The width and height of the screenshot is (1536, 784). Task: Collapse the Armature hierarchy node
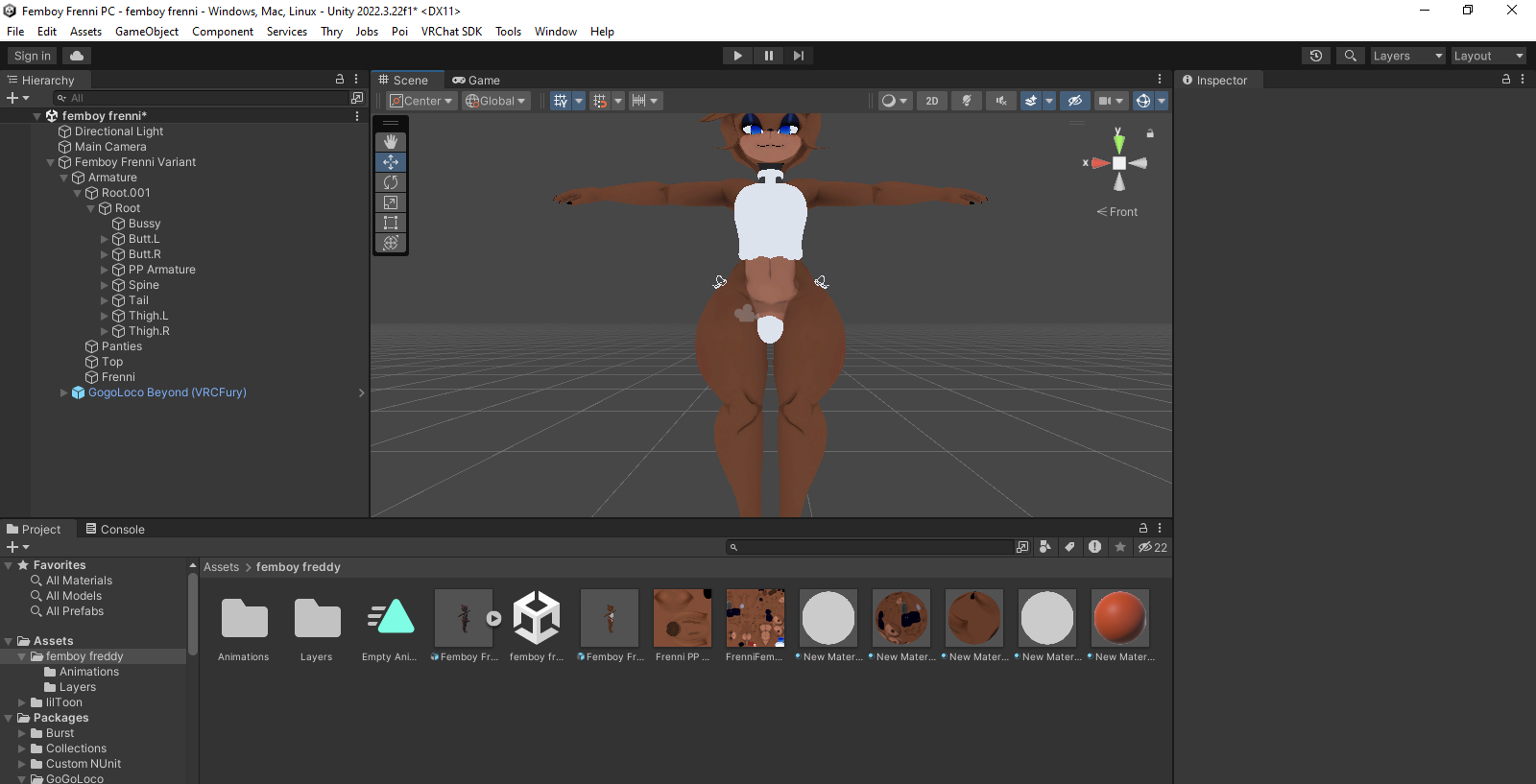click(x=64, y=178)
